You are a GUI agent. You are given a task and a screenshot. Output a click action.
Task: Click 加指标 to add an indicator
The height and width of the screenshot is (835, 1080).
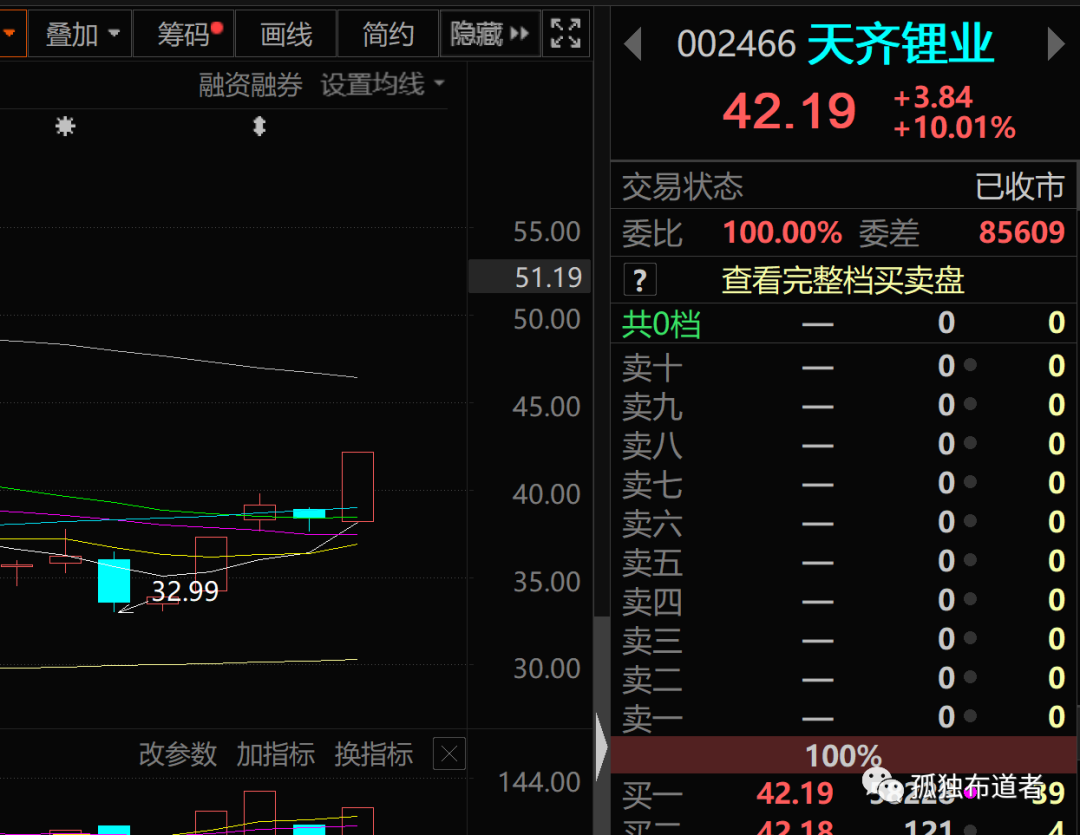(276, 754)
